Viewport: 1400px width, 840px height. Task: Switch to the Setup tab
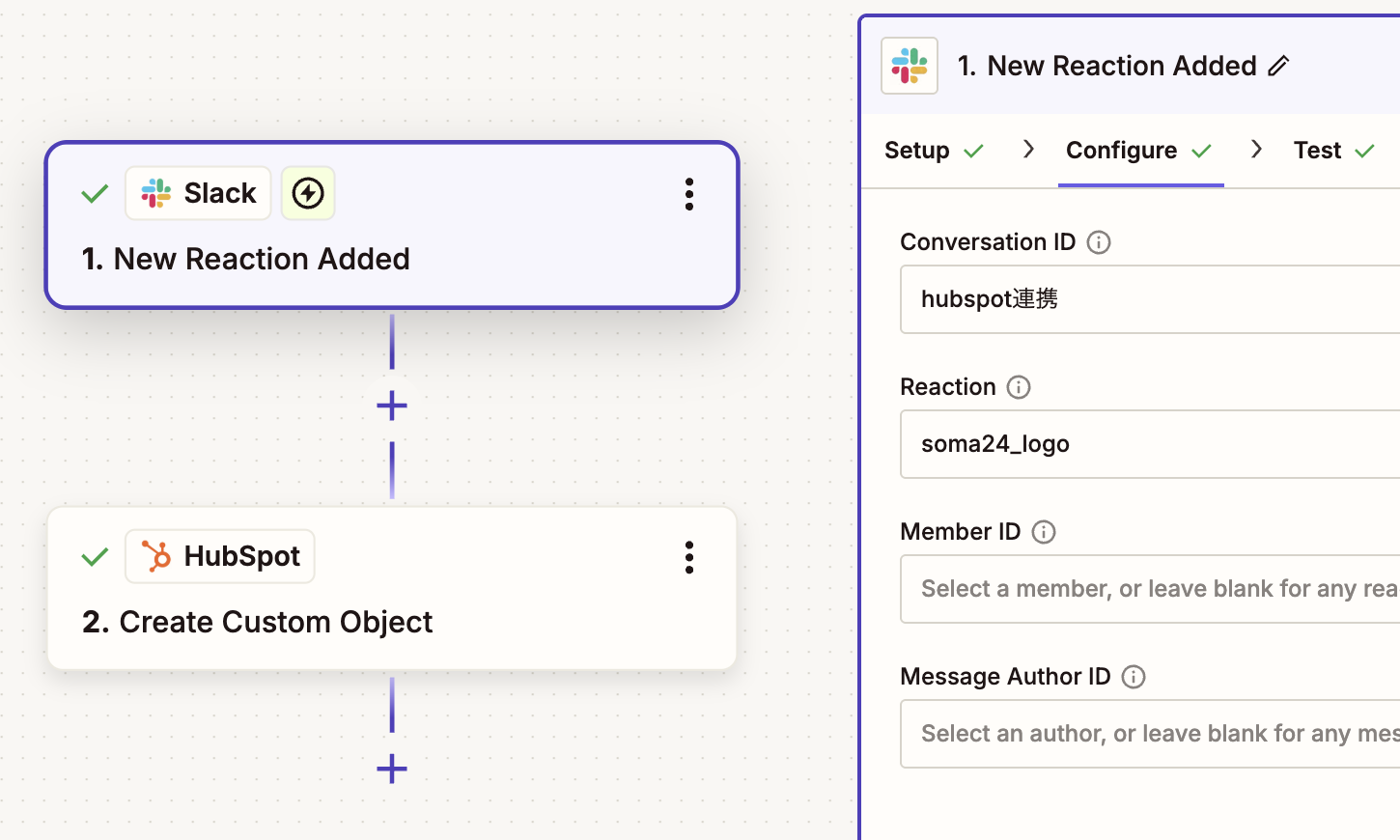point(934,151)
